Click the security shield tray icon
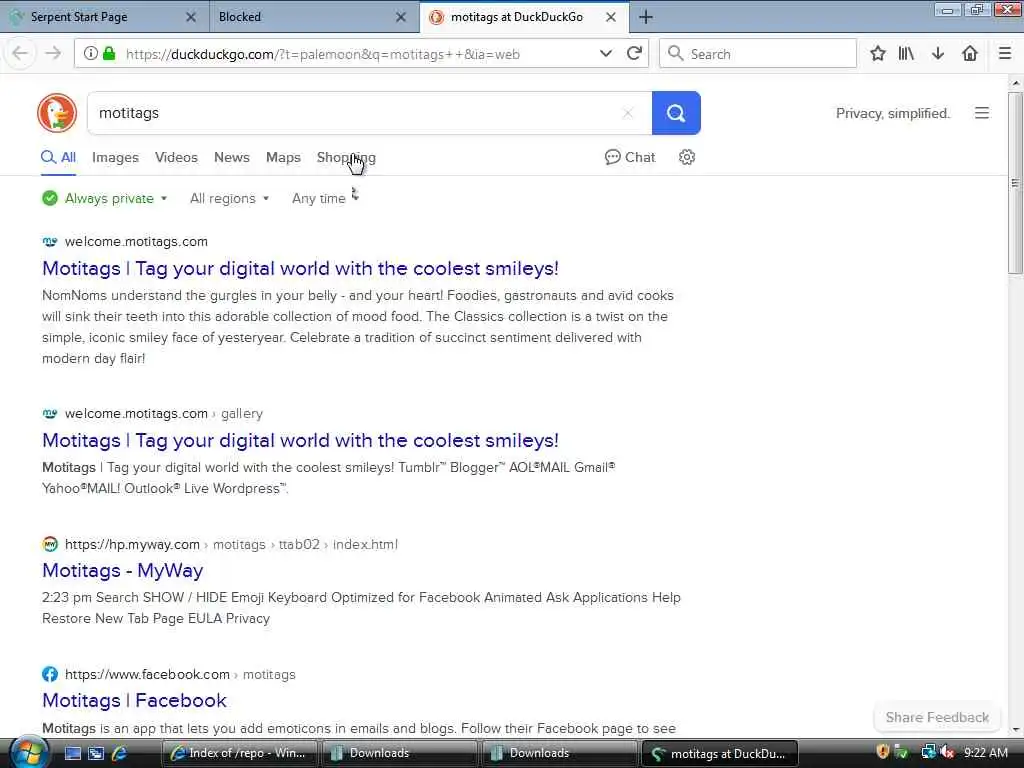This screenshot has width=1024, height=768. pos(882,752)
